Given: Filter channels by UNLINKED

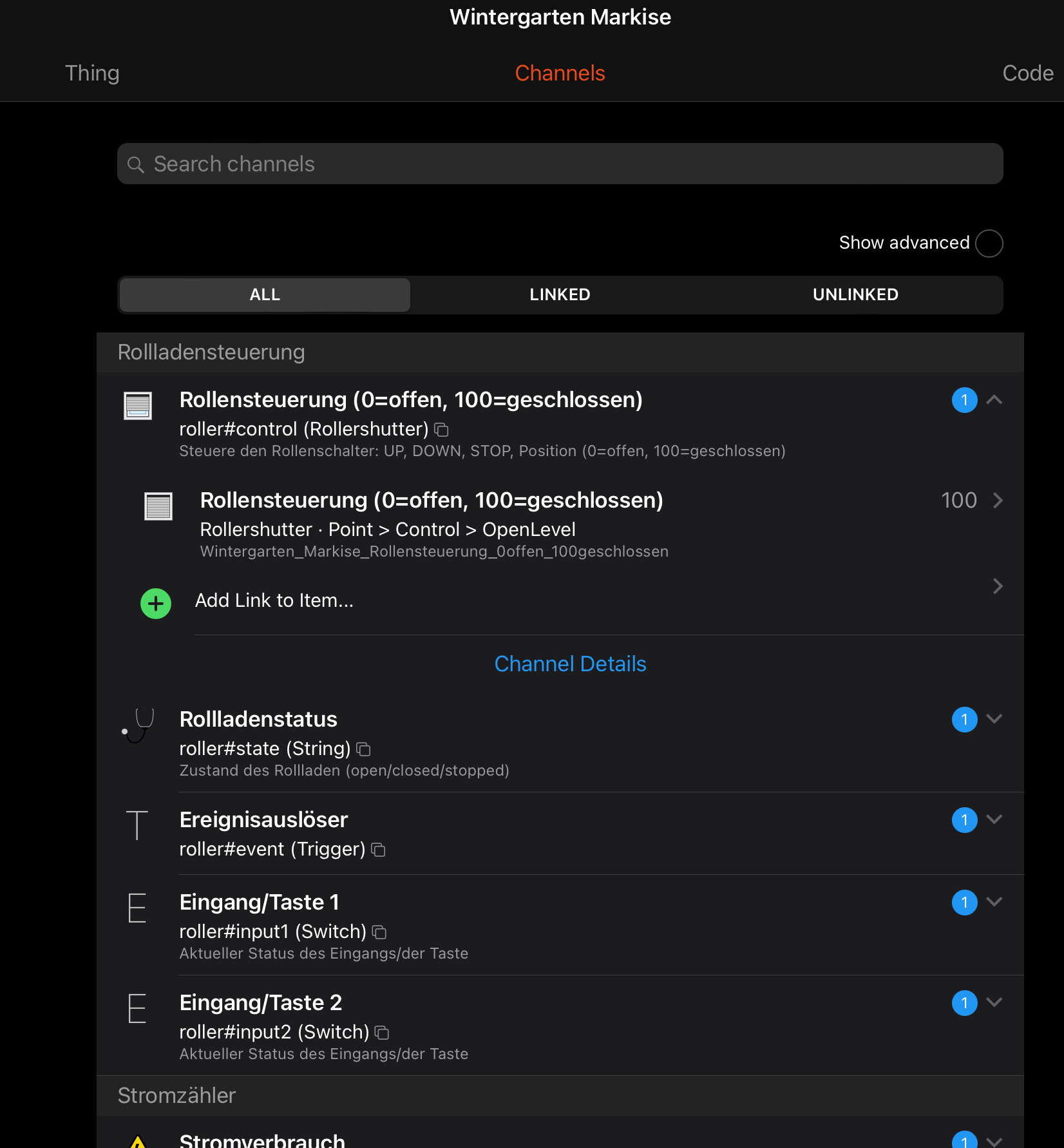Looking at the screenshot, I should click(855, 295).
